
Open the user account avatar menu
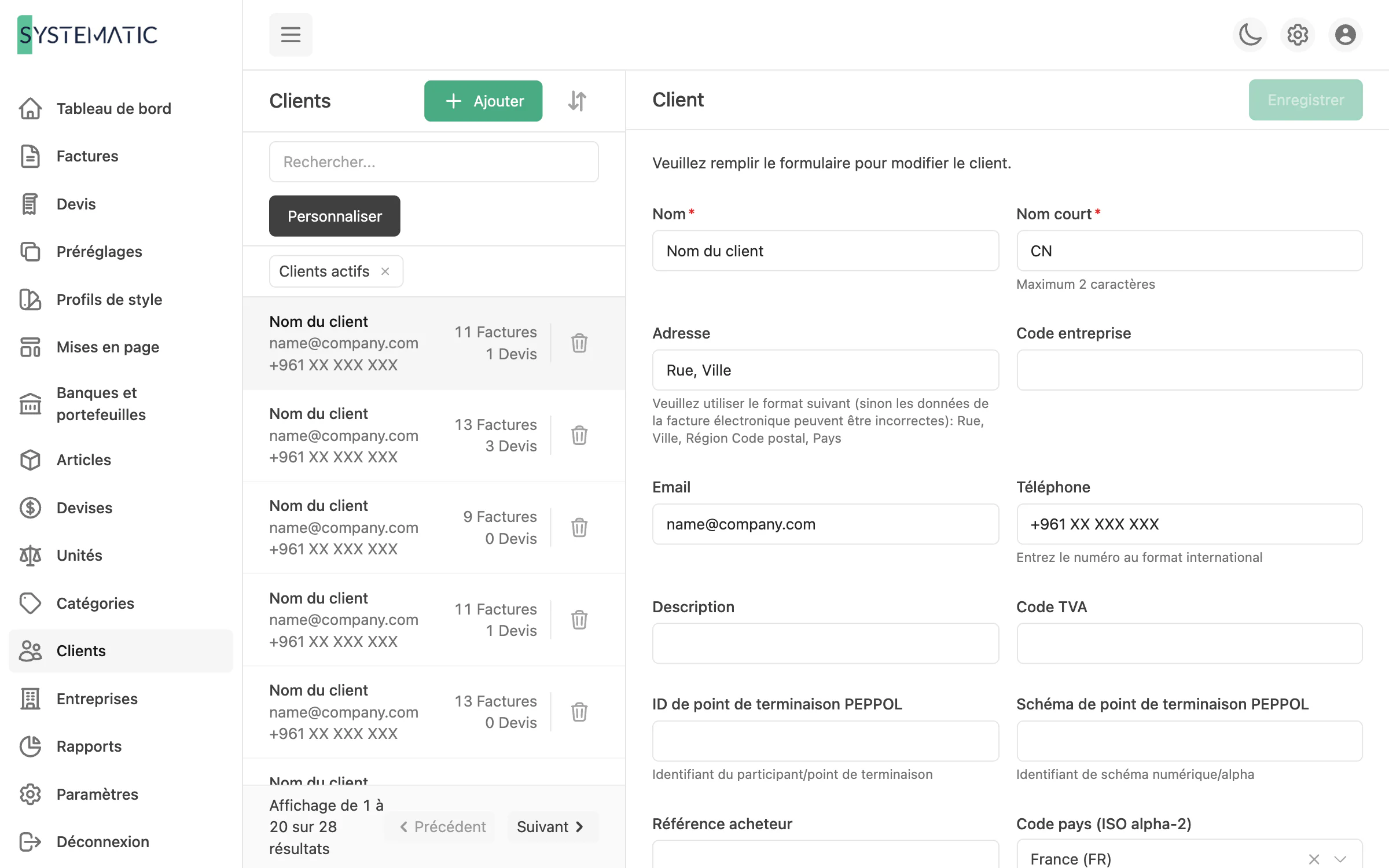point(1345,35)
